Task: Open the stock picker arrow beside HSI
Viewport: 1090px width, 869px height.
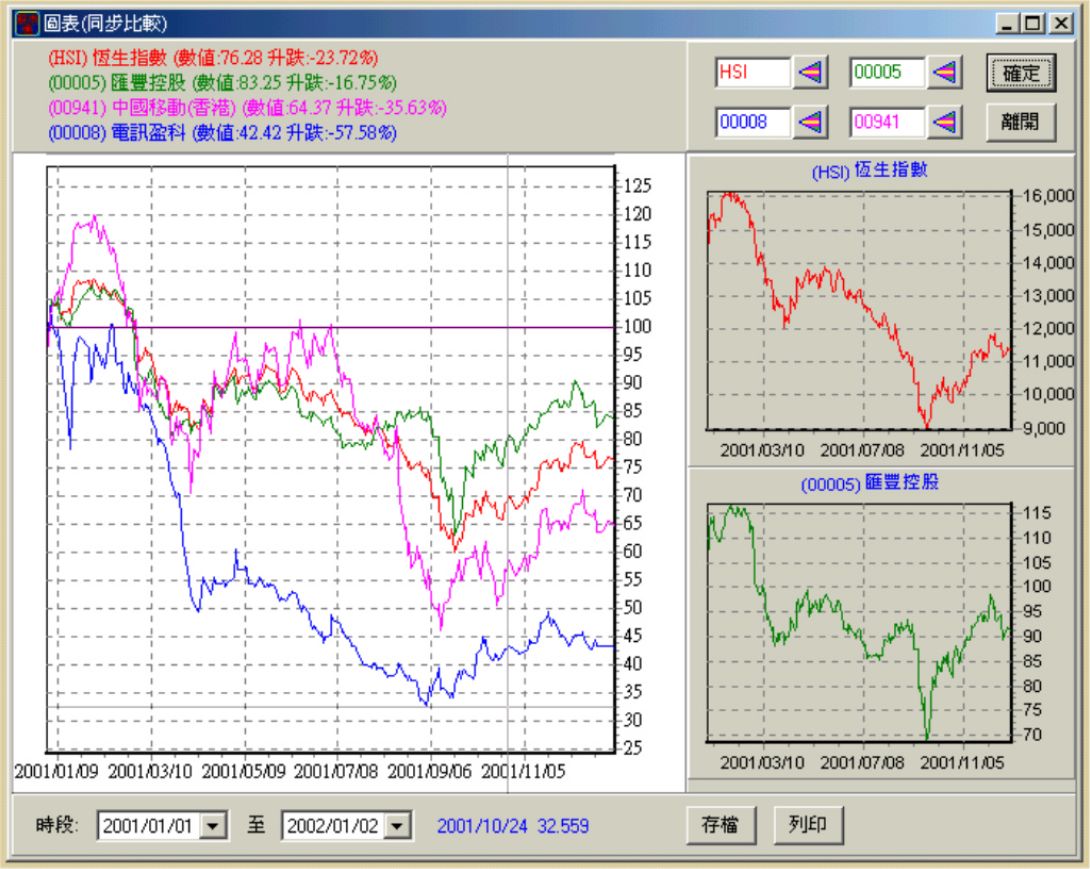Action: (x=811, y=72)
